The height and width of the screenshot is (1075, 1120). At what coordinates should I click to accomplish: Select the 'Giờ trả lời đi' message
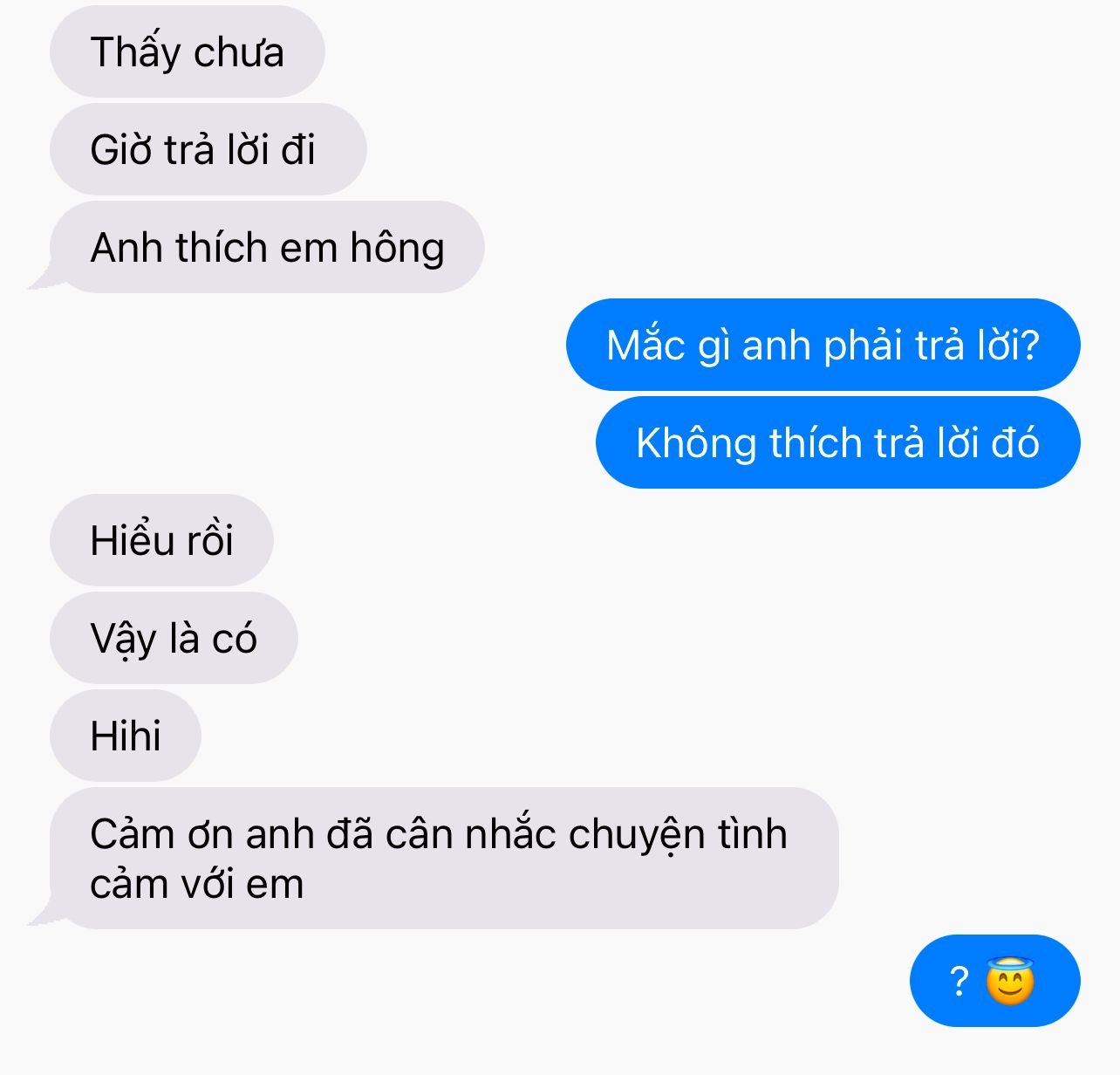point(208,149)
